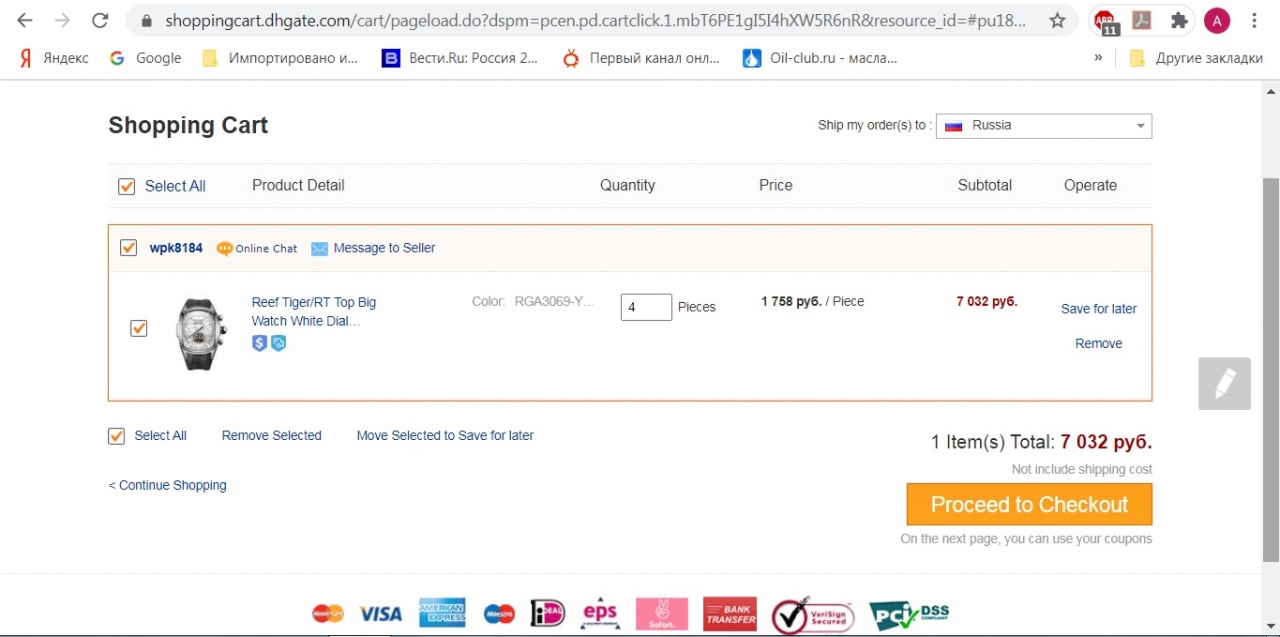Screen dimensions: 1280x637
Task: Open the Chrome three-dot menu
Action: (x=1254, y=20)
